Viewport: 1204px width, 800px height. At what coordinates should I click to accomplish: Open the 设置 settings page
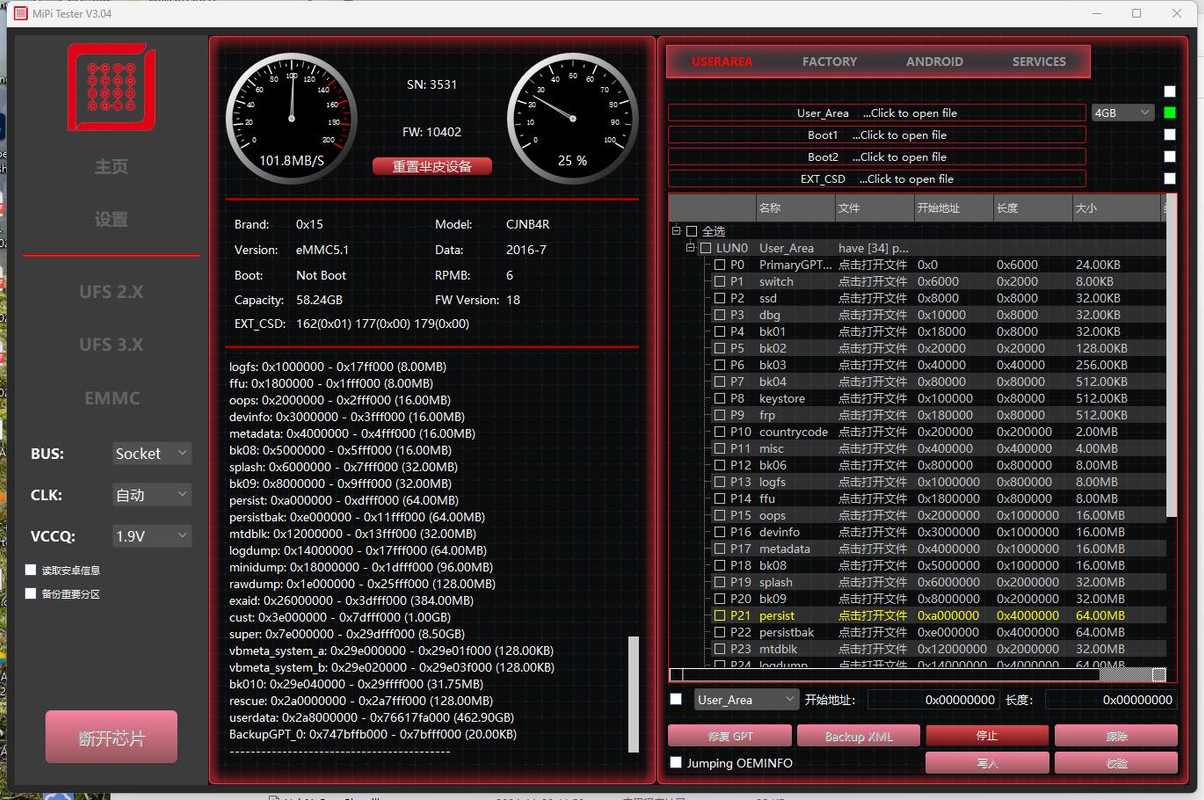[x=111, y=219]
